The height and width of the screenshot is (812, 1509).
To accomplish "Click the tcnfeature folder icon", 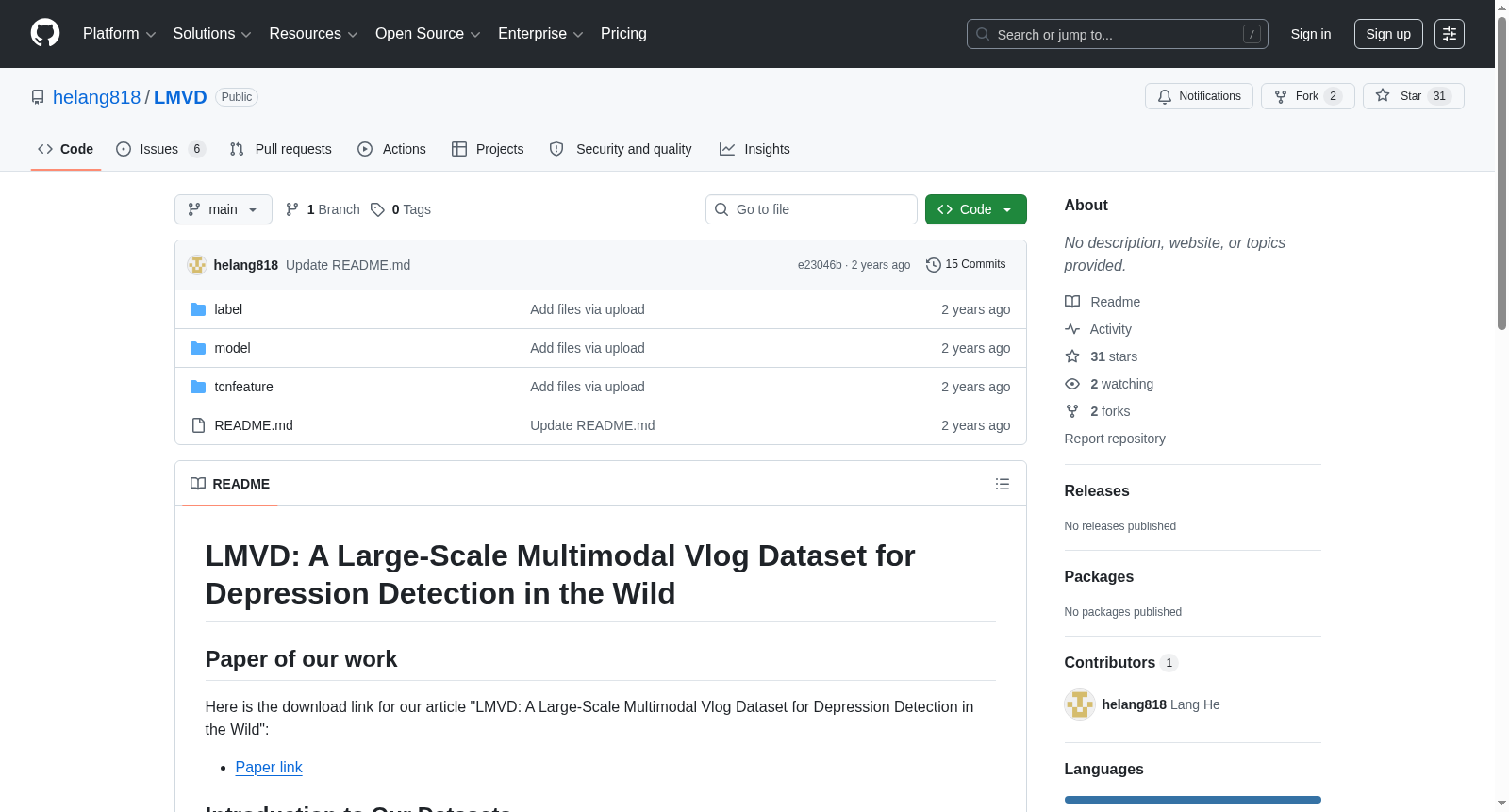I will click(x=198, y=387).
